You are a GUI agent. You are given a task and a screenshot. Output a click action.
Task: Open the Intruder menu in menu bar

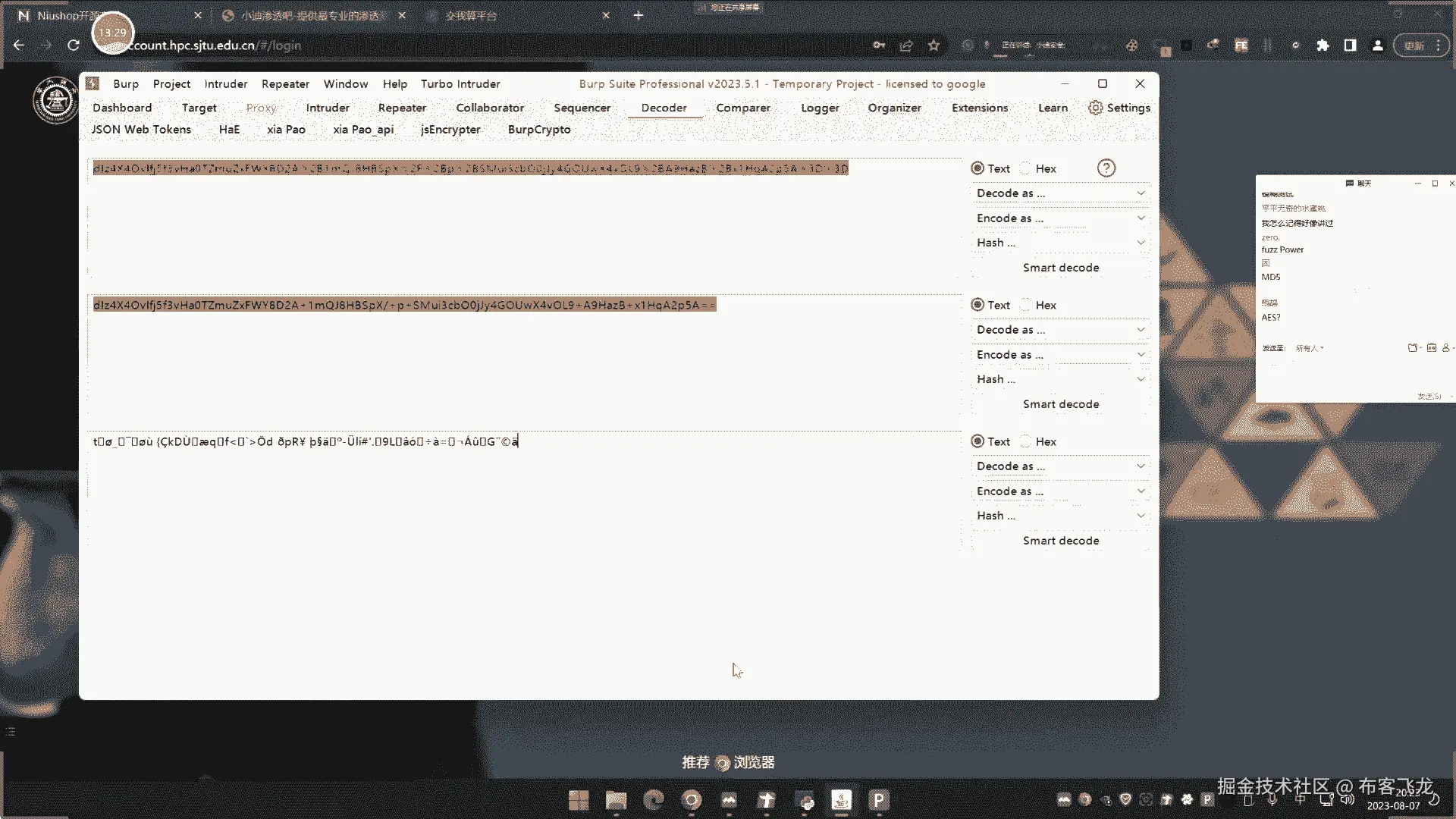pos(225,84)
